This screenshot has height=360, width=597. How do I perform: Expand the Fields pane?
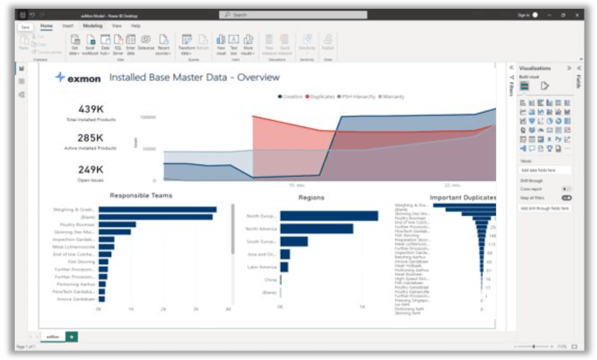click(579, 68)
